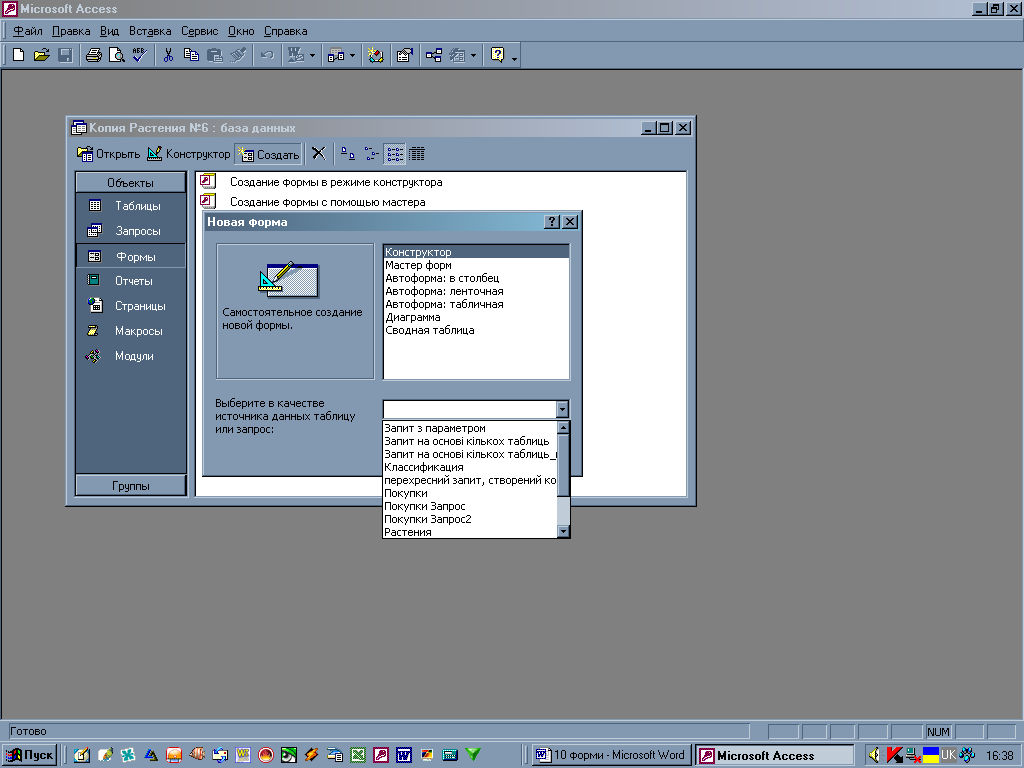
Task: Select Отчеты in the objects pane
Action: 131,281
